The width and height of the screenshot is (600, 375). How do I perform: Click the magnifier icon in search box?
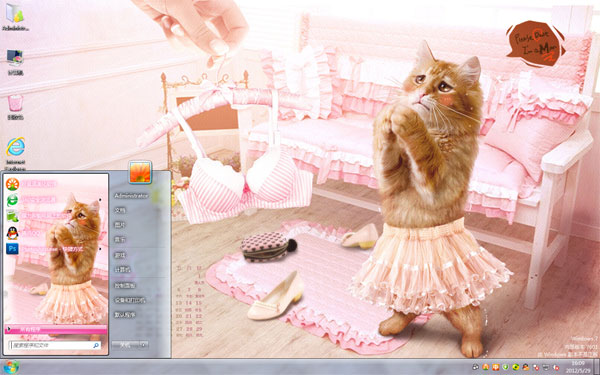tap(96, 345)
